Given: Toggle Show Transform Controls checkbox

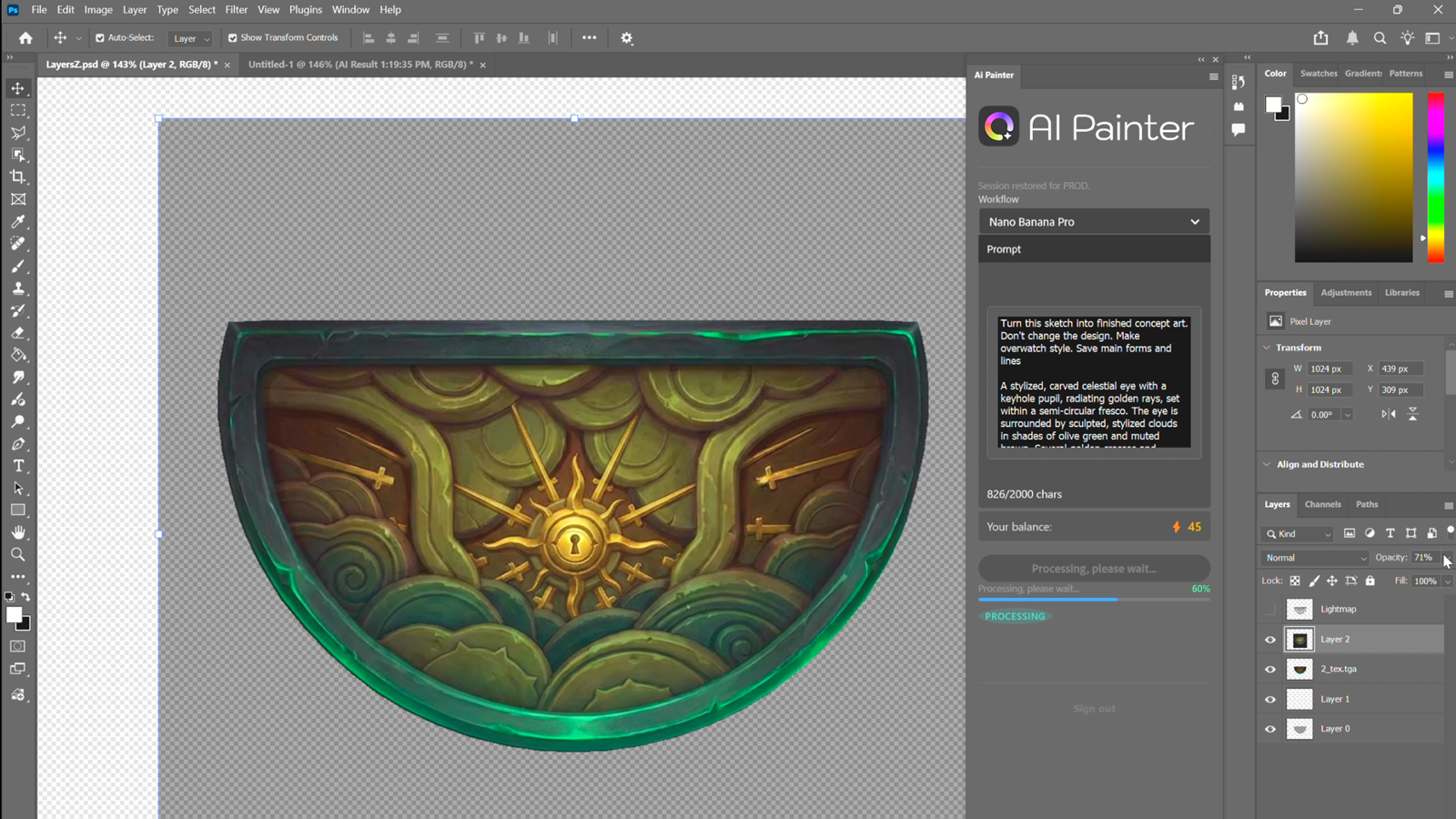Looking at the screenshot, I should [x=232, y=38].
